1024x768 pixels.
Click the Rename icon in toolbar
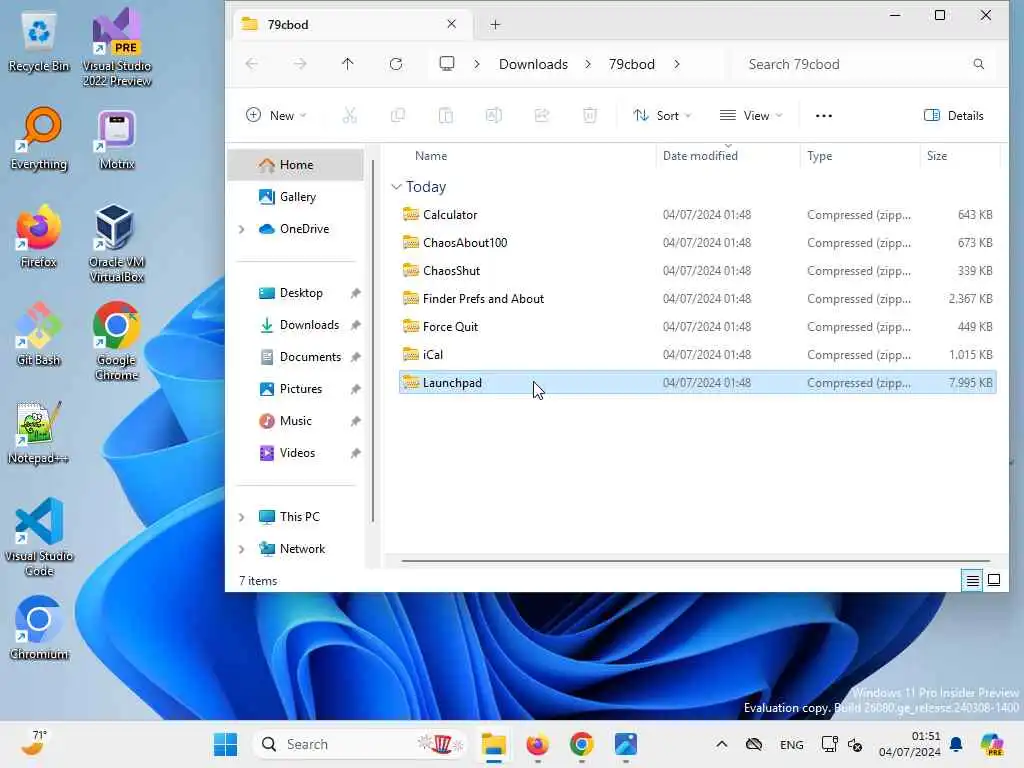coord(494,116)
